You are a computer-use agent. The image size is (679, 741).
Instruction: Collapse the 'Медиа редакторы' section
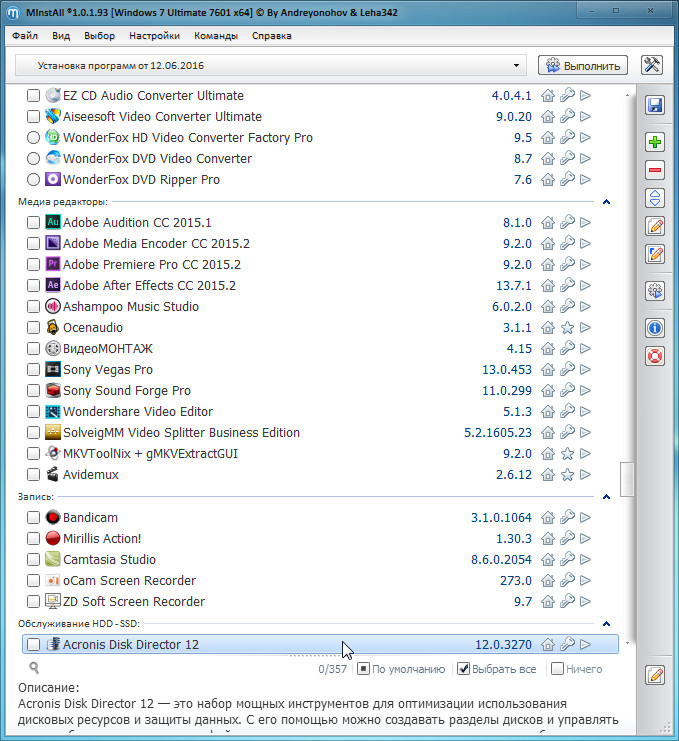(606, 202)
